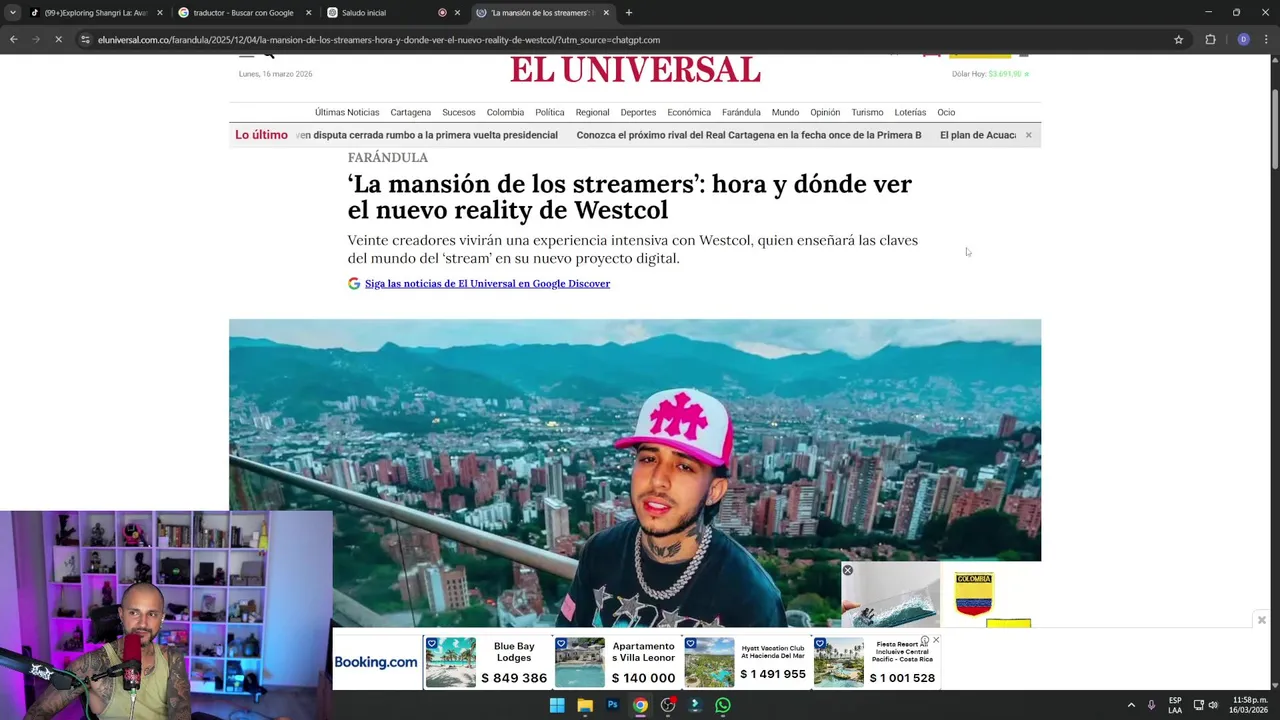Image resolution: width=1280 pixels, height=720 pixels.
Task: Click the microphone tray icon
Action: click(x=1152, y=705)
